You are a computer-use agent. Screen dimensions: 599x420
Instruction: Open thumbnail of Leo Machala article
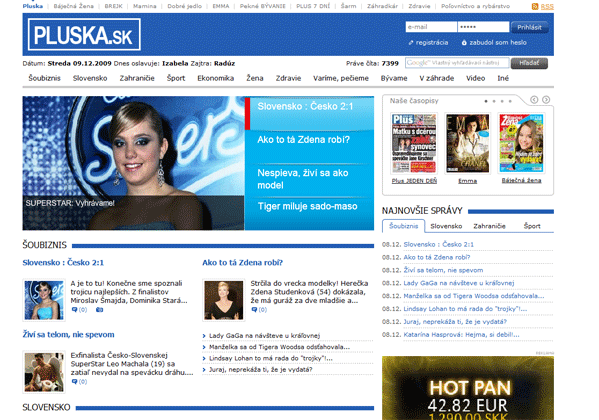(44, 372)
